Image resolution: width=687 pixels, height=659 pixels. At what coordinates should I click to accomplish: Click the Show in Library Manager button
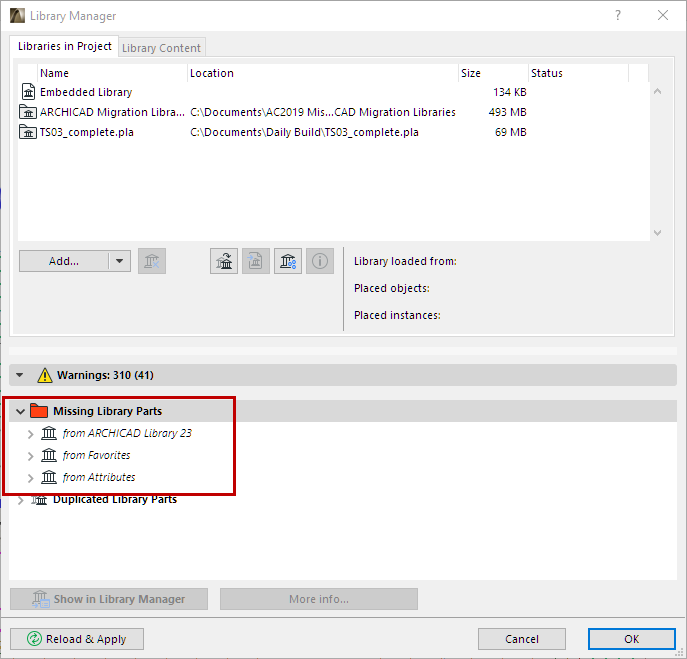(109, 599)
